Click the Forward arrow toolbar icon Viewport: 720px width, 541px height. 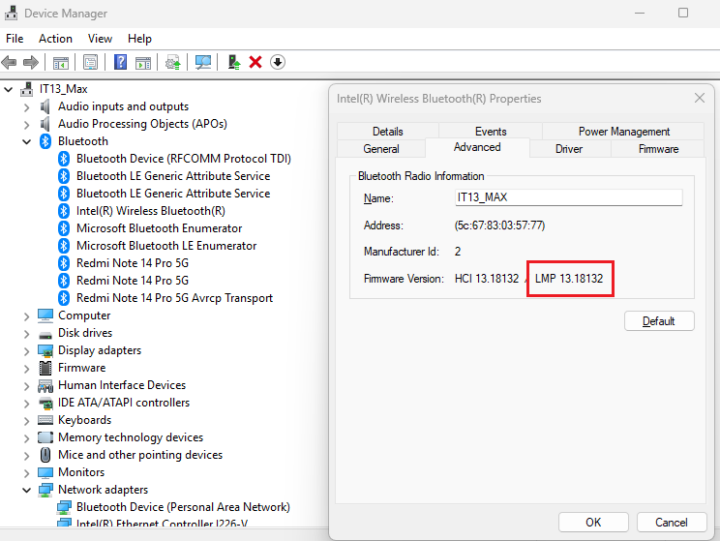point(31,62)
